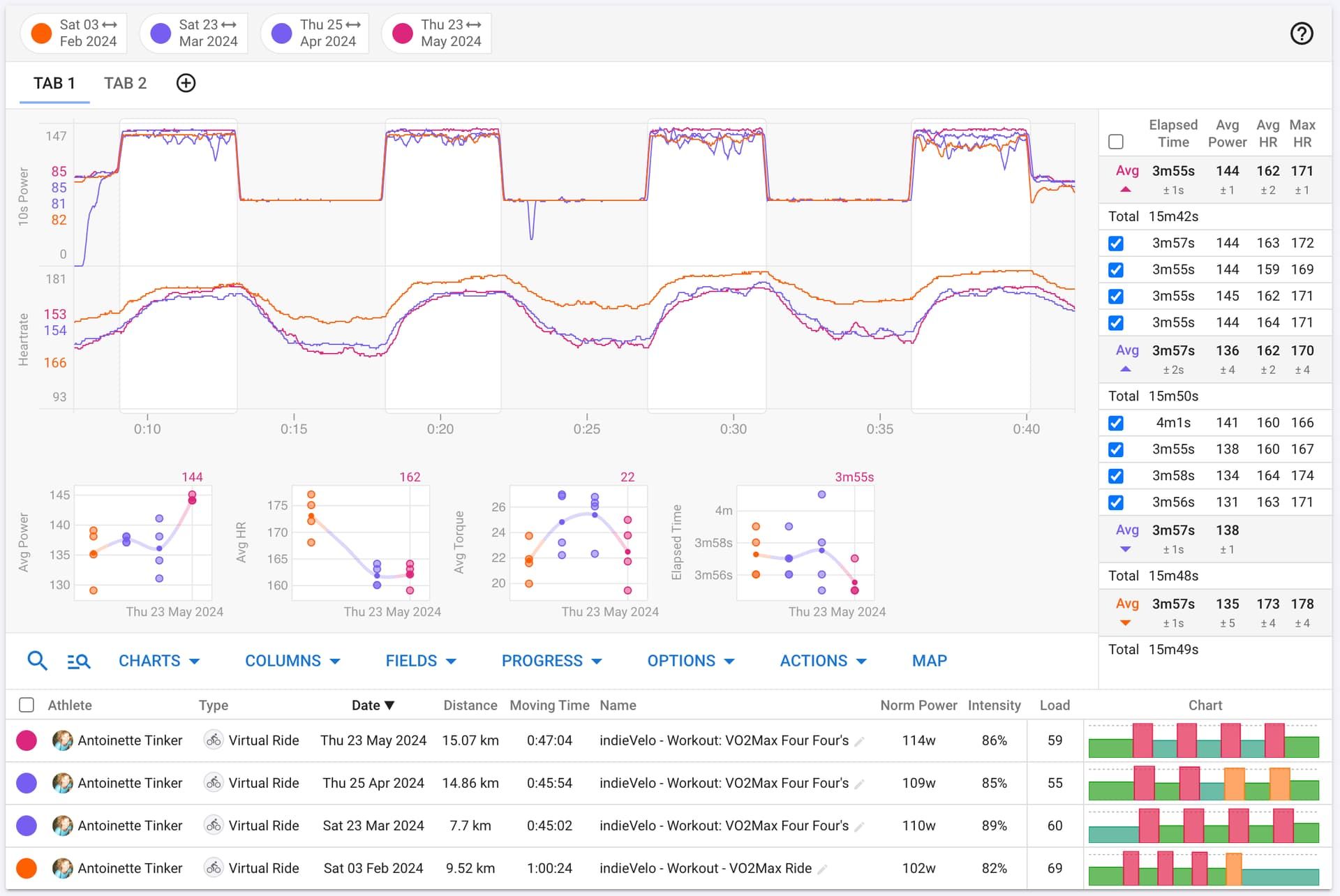Uncheck the 4m1s interval checkbox
The height and width of the screenshot is (896, 1340).
(1117, 423)
